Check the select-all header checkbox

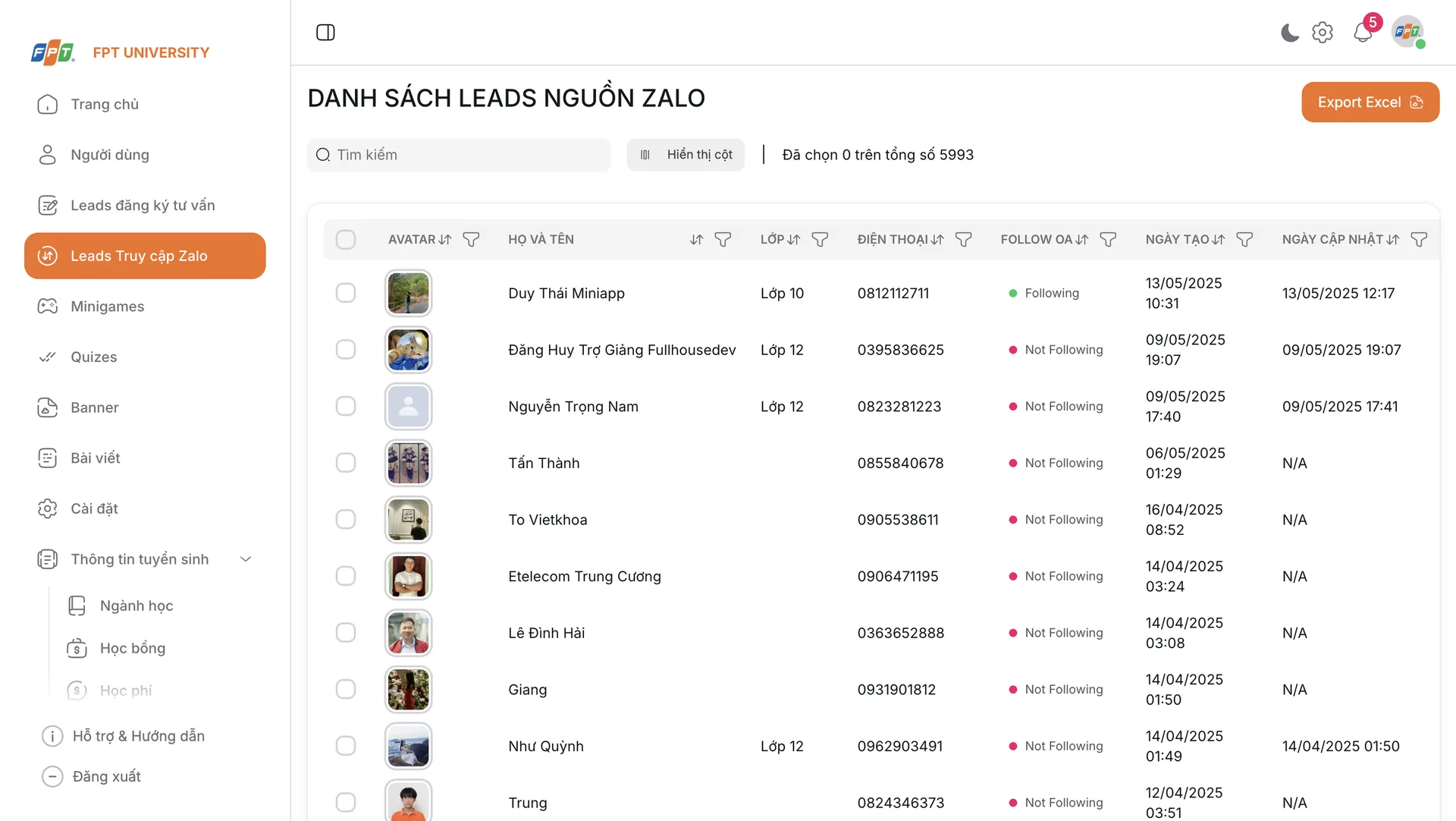[346, 240]
